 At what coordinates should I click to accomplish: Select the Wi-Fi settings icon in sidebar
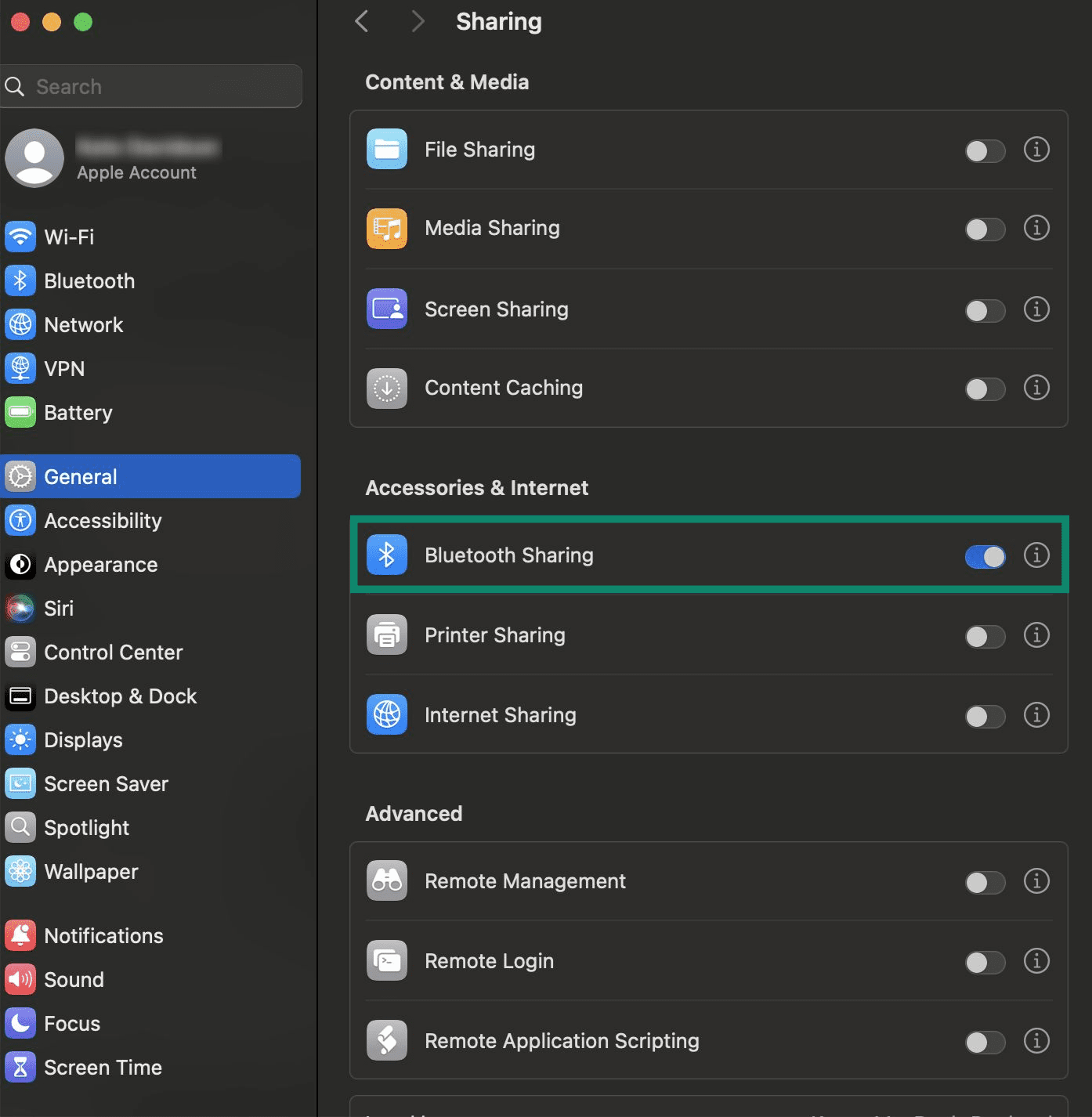pyautogui.click(x=20, y=237)
